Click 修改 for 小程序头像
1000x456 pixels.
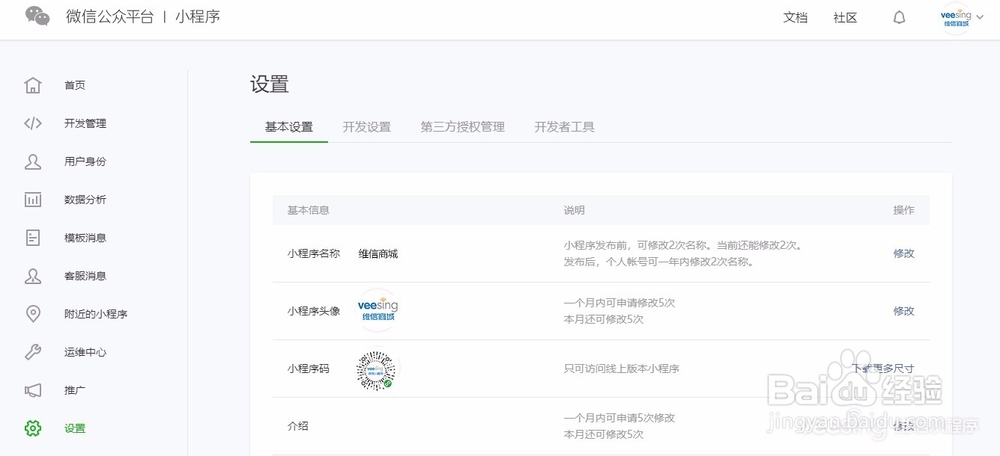[903, 311]
